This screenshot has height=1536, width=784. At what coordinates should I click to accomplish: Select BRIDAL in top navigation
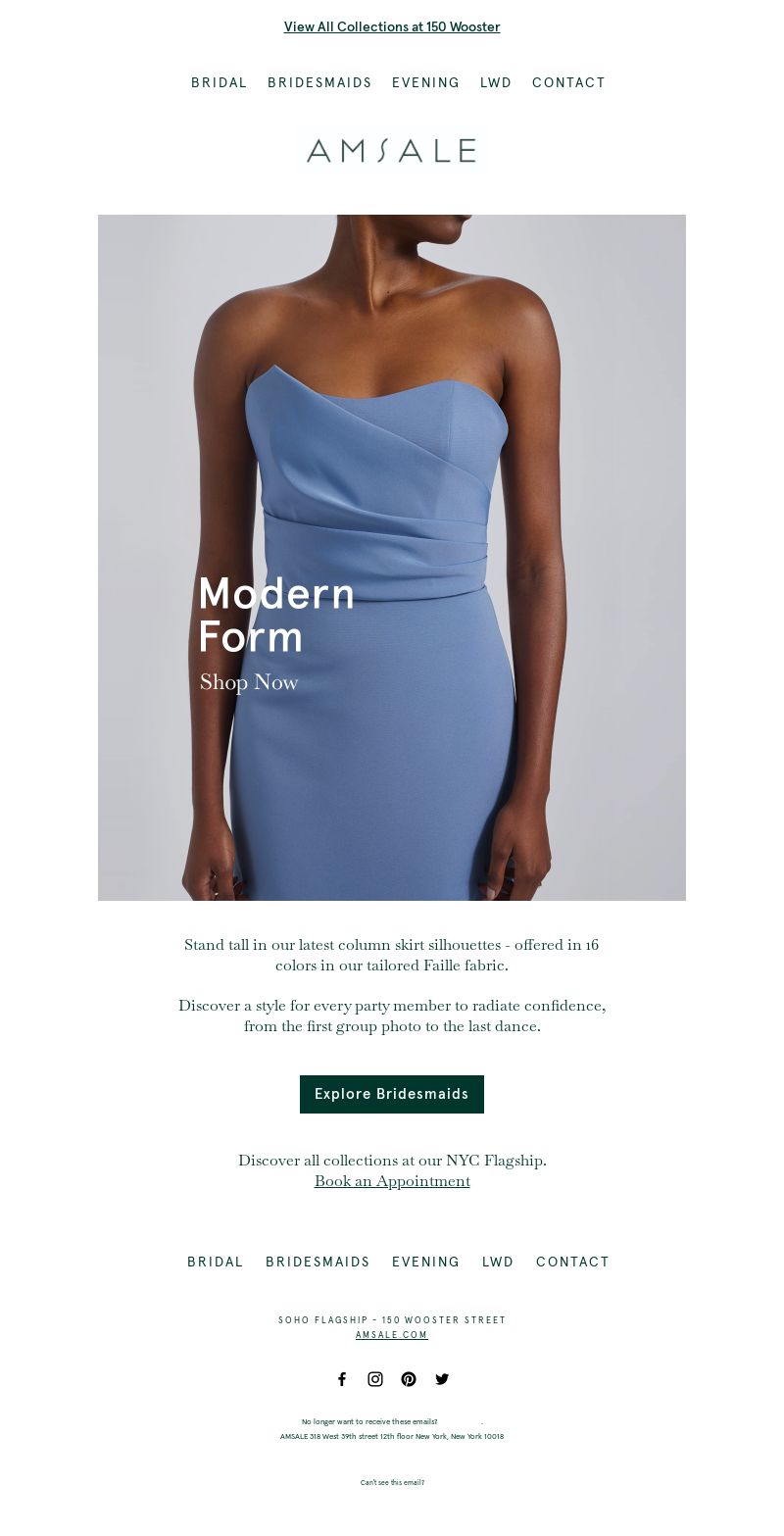(220, 83)
